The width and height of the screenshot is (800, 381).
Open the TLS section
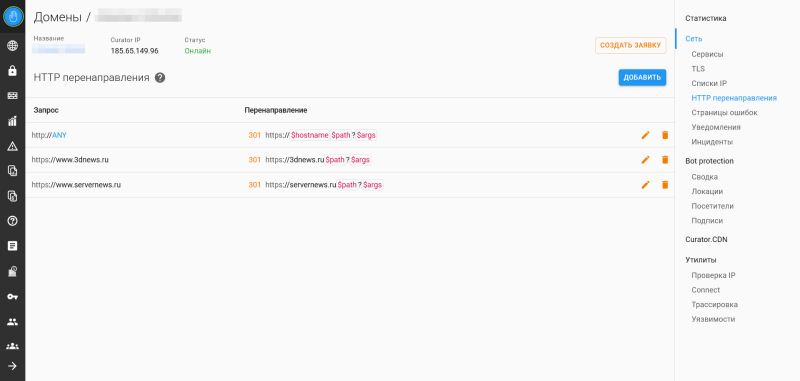(x=698, y=68)
